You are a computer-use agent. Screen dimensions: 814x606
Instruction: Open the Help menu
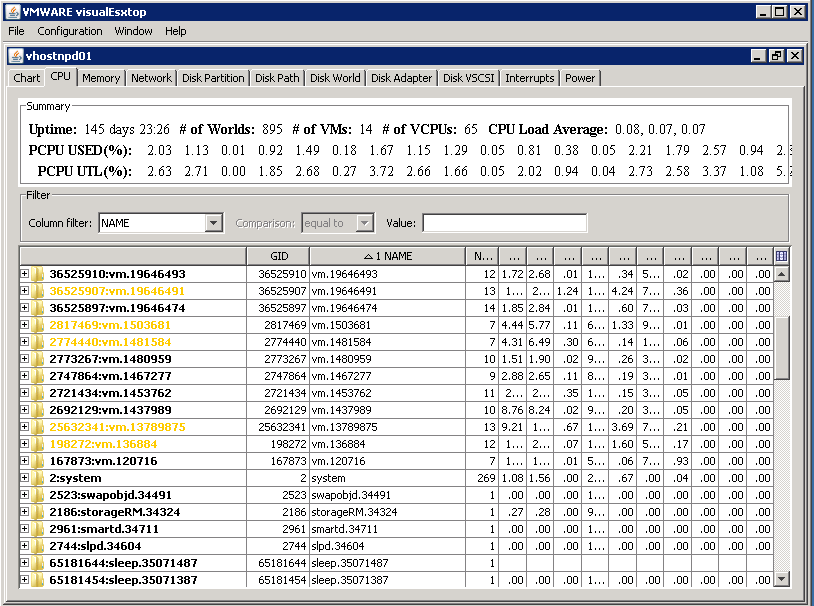click(x=175, y=31)
